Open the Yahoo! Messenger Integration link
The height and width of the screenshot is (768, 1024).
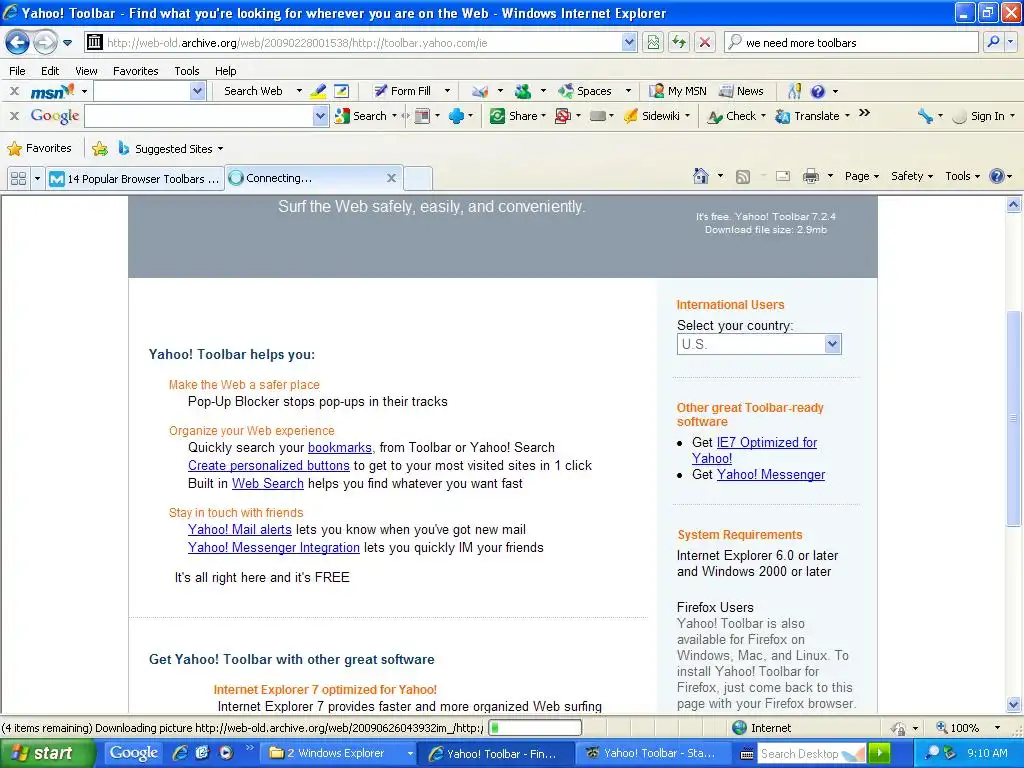point(274,547)
